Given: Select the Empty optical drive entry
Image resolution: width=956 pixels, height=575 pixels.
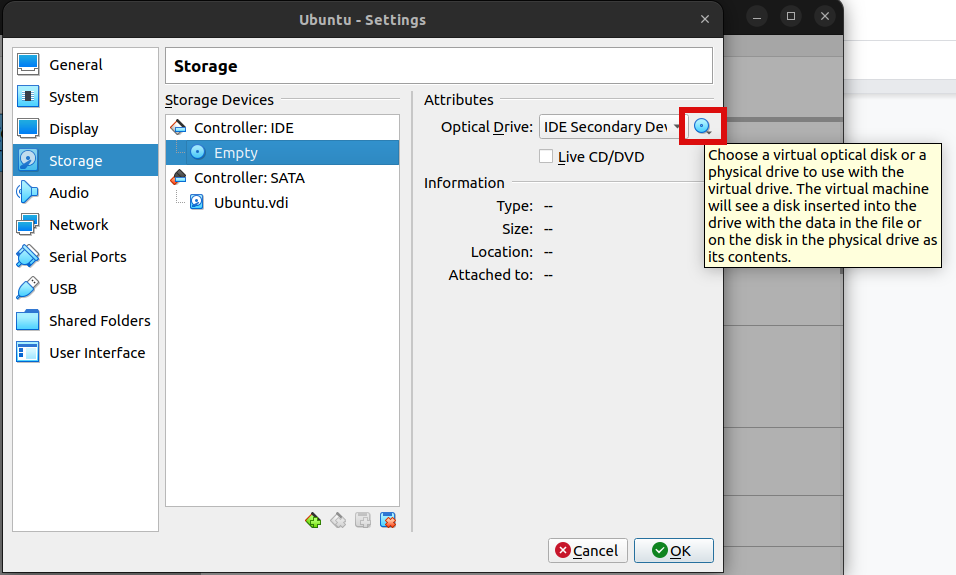Looking at the screenshot, I should 282,152.
